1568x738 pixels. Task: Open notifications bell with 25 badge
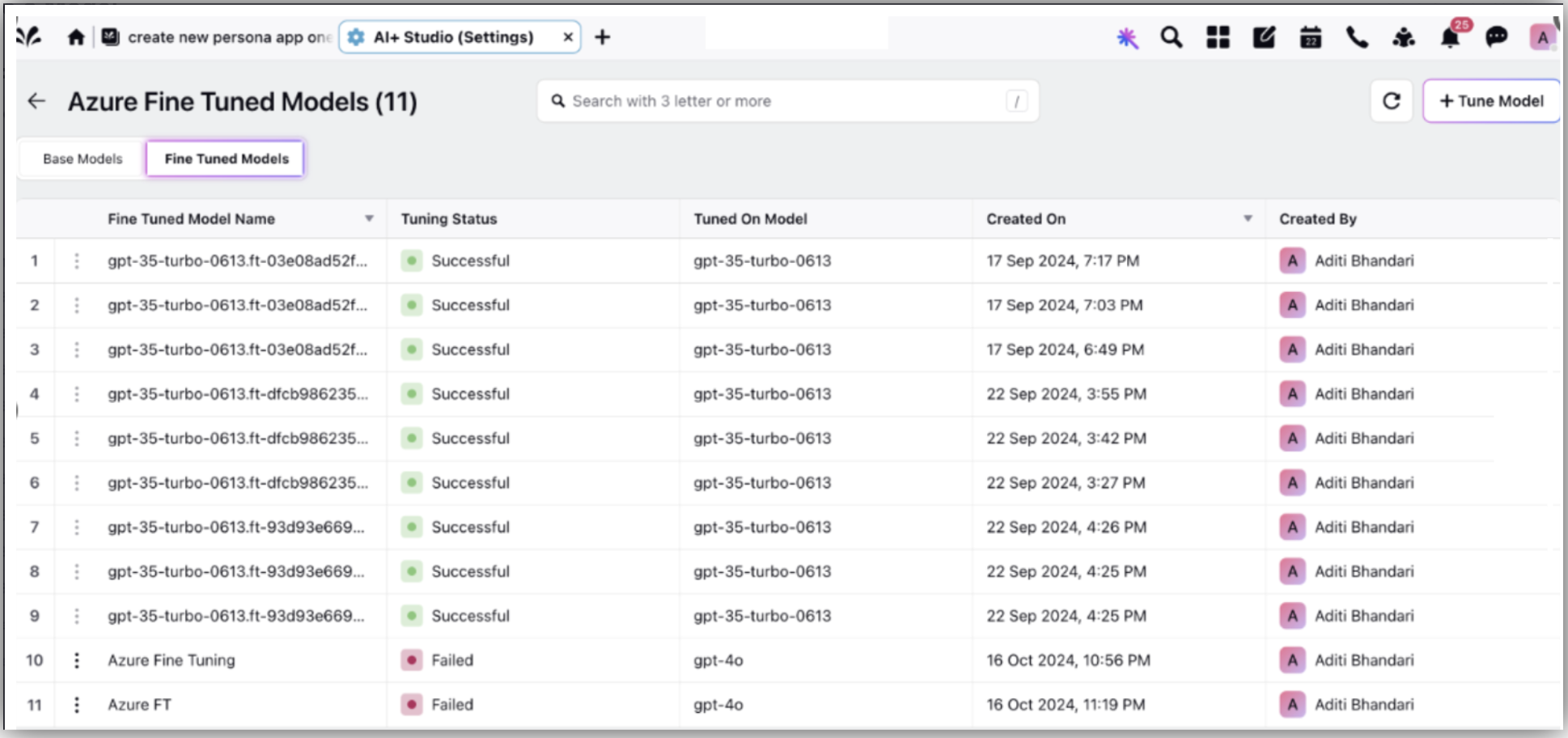tap(1451, 36)
